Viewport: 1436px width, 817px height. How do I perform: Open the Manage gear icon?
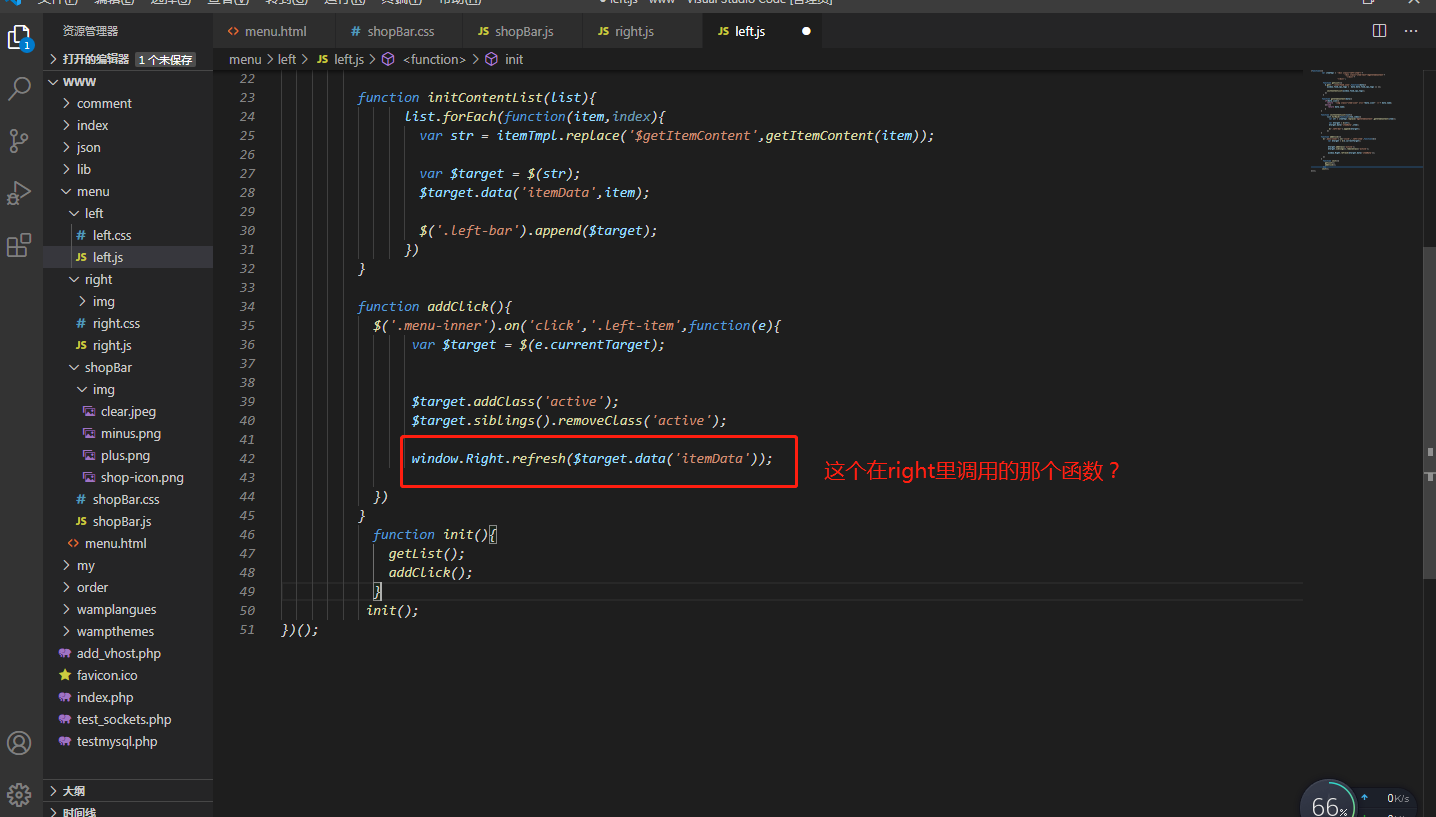pyautogui.click(x=19, y=795)
